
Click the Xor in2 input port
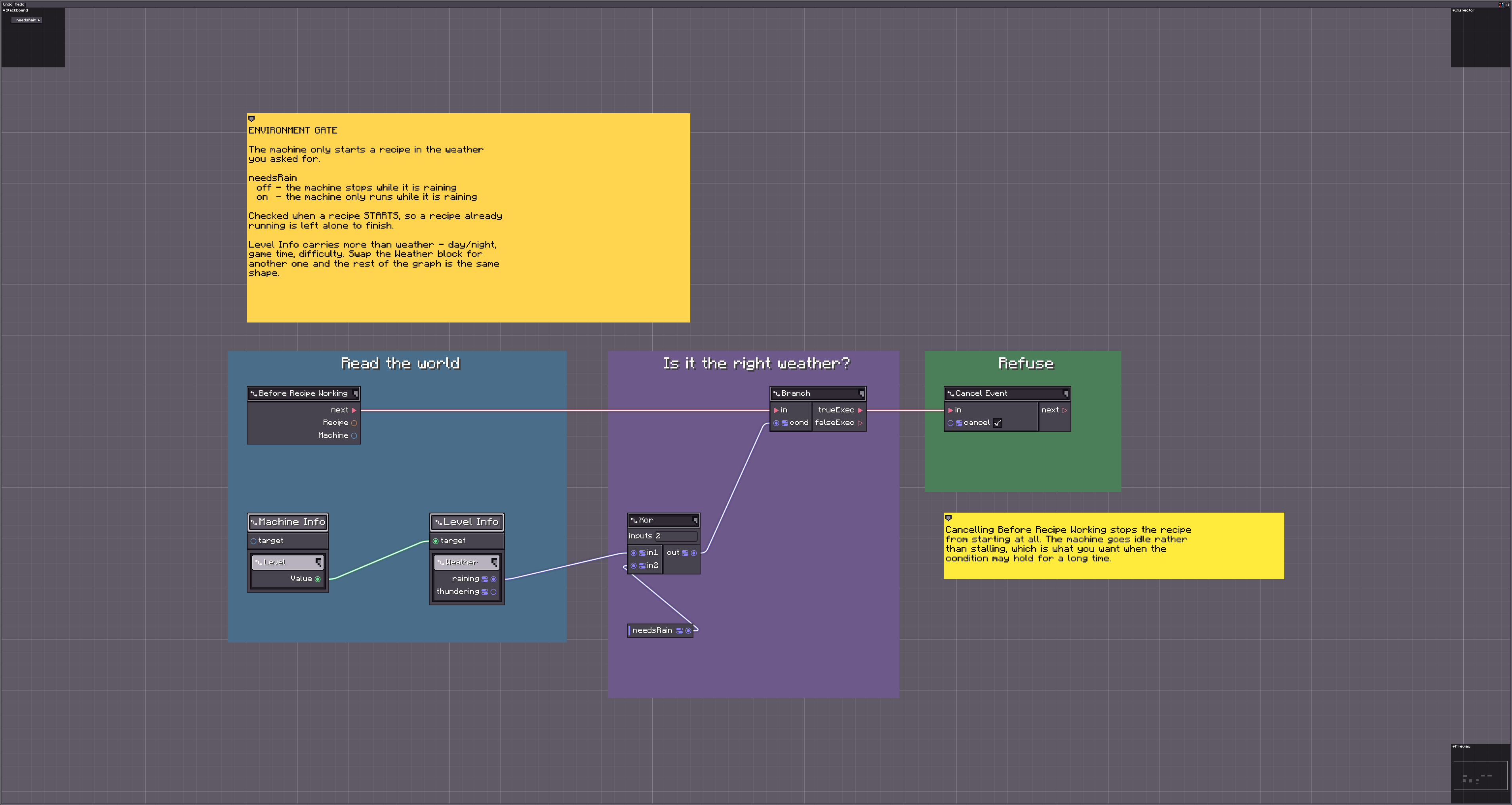pyautogui.click(x=634, y=566)
